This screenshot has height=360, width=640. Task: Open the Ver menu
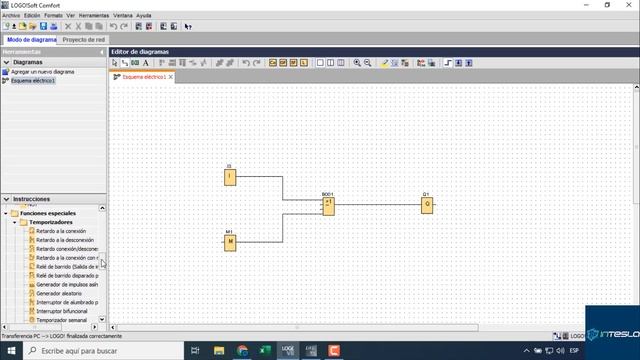pos(71,16)
